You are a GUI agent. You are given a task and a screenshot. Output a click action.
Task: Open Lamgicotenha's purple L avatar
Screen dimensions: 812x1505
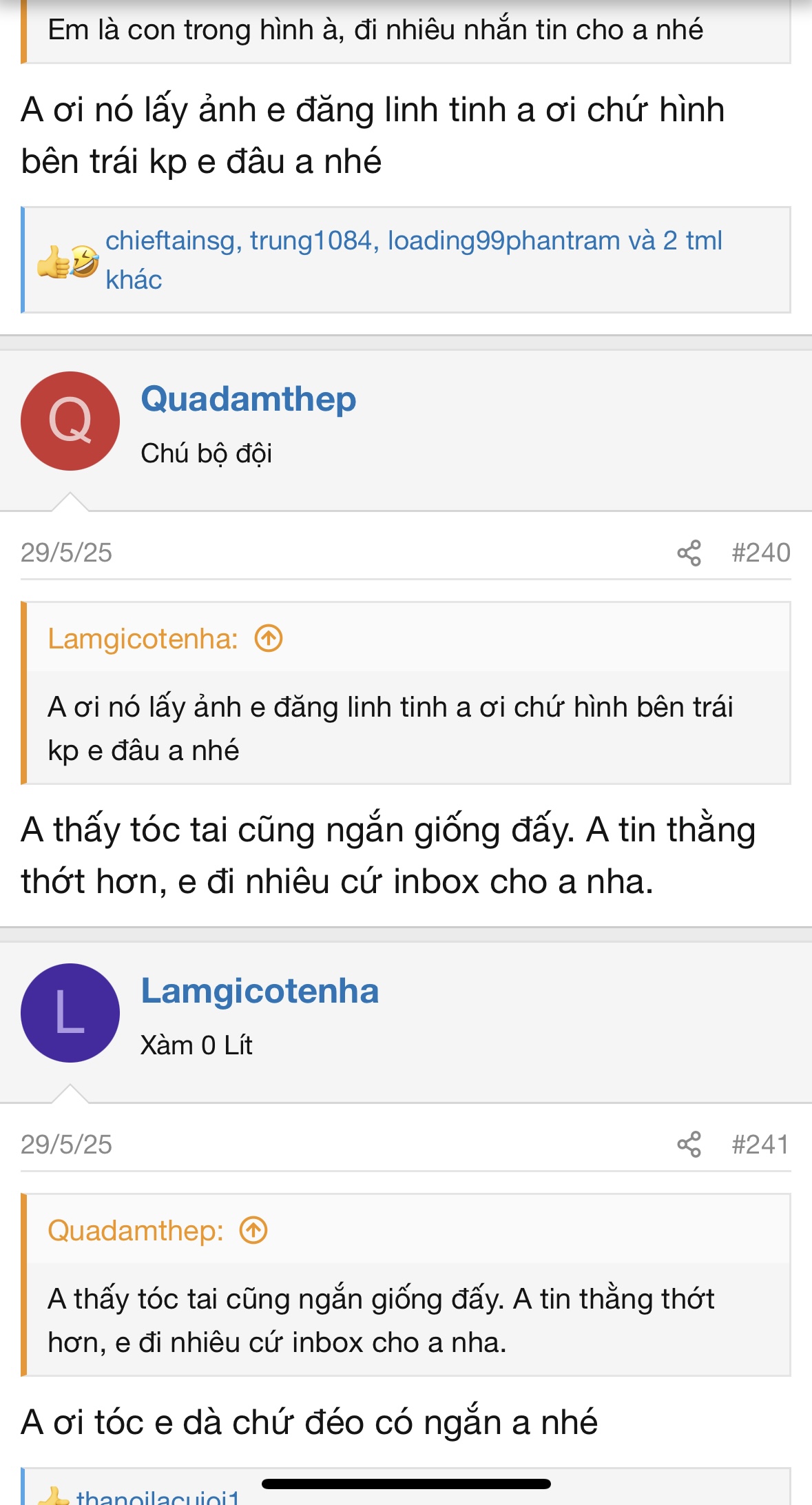[70, 1013]
